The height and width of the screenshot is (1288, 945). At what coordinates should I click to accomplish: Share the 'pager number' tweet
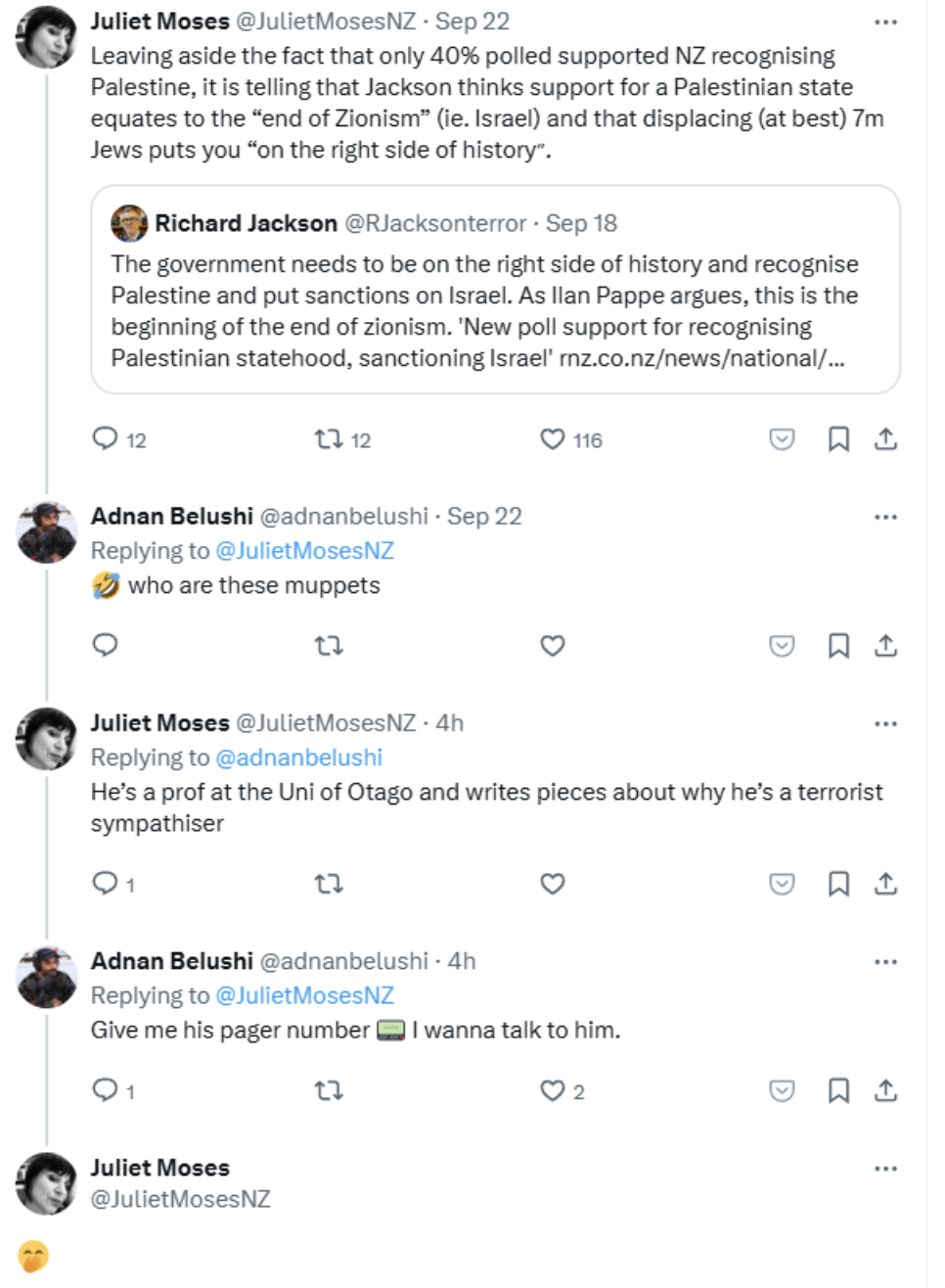click(885, 1090)
